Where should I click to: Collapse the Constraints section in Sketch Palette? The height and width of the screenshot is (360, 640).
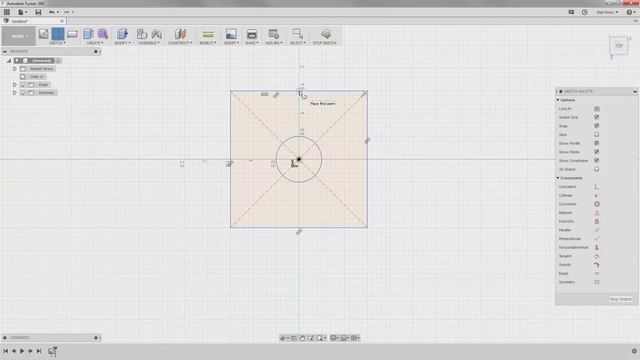click(x=558, y=178)
